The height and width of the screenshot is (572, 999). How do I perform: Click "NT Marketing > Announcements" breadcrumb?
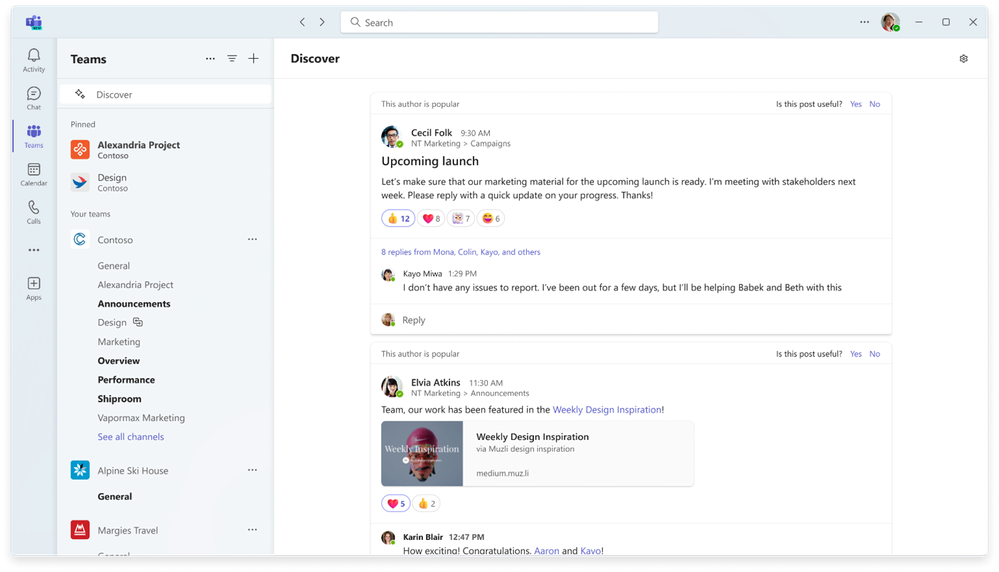click(470, 393)
